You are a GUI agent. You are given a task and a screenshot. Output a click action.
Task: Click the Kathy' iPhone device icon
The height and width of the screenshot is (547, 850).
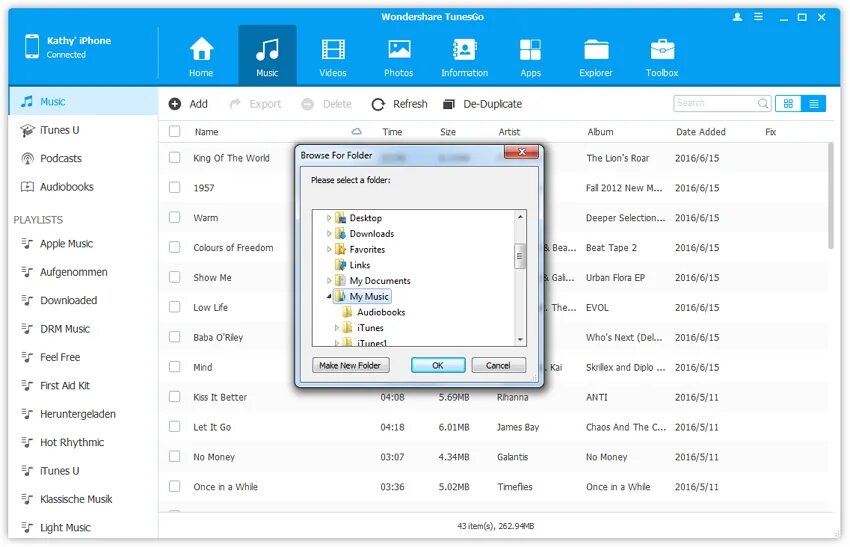coord(32,46)
